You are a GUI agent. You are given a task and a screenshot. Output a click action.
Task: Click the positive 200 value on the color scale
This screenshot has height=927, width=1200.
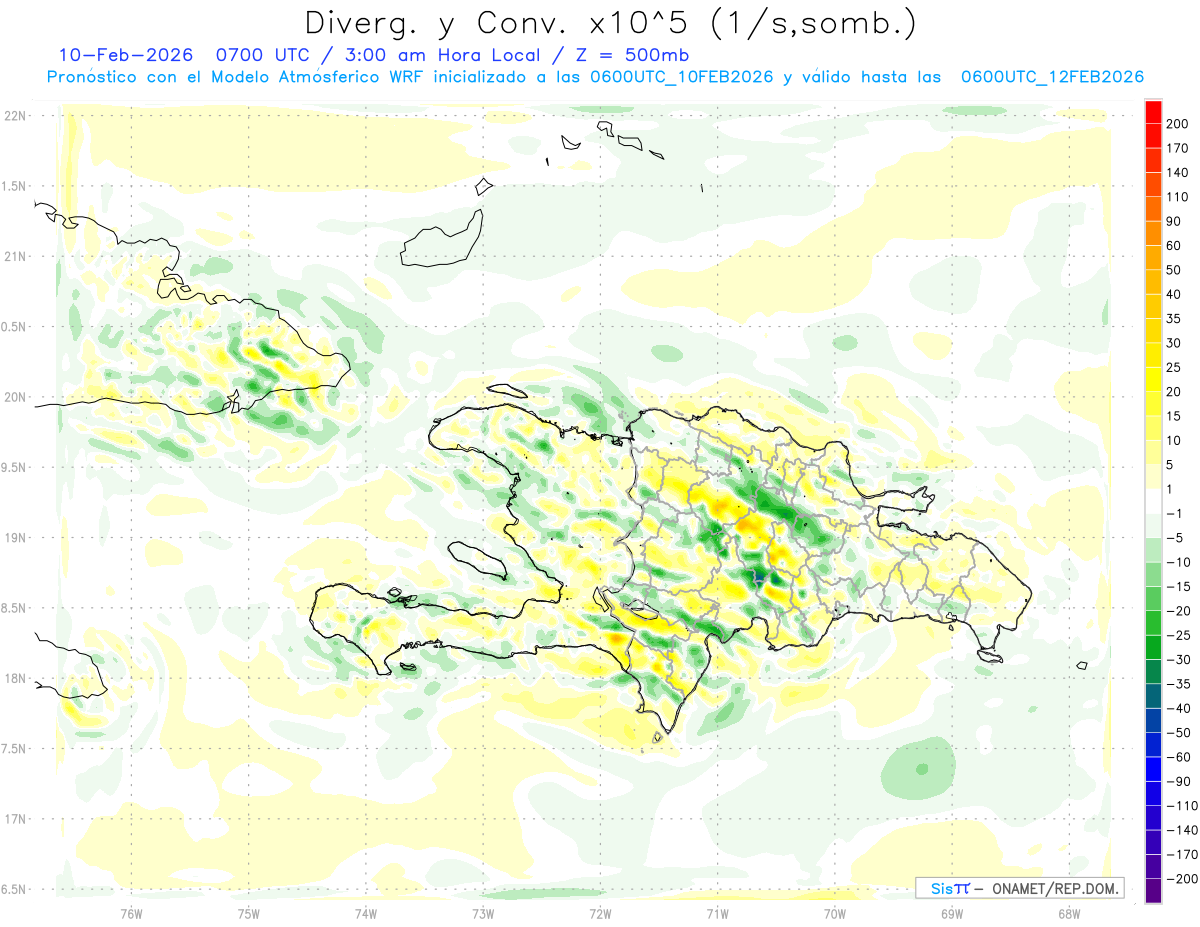(x=1179, y=124)
